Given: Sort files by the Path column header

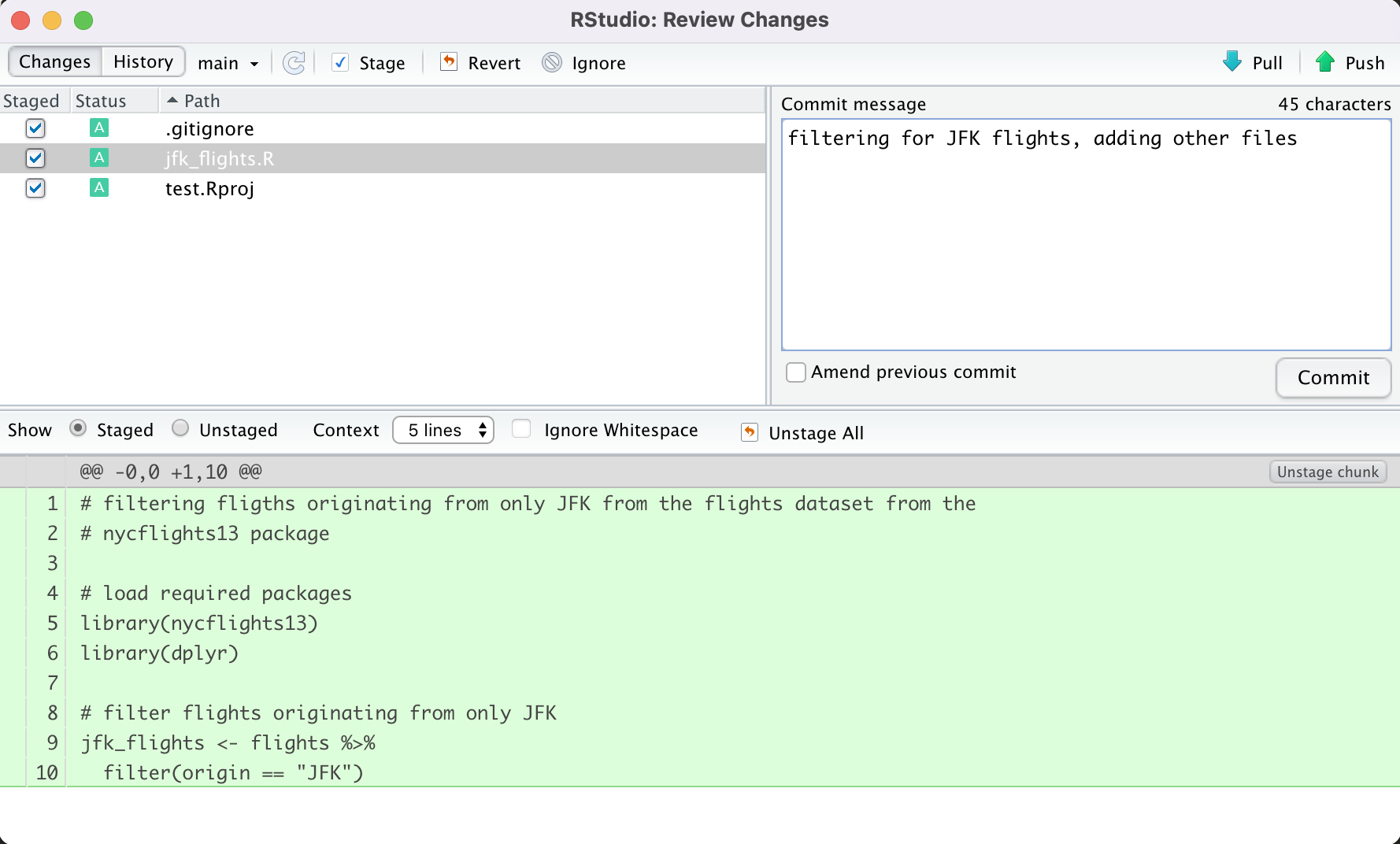Looking at the screenshot, I should pos(202,101).
